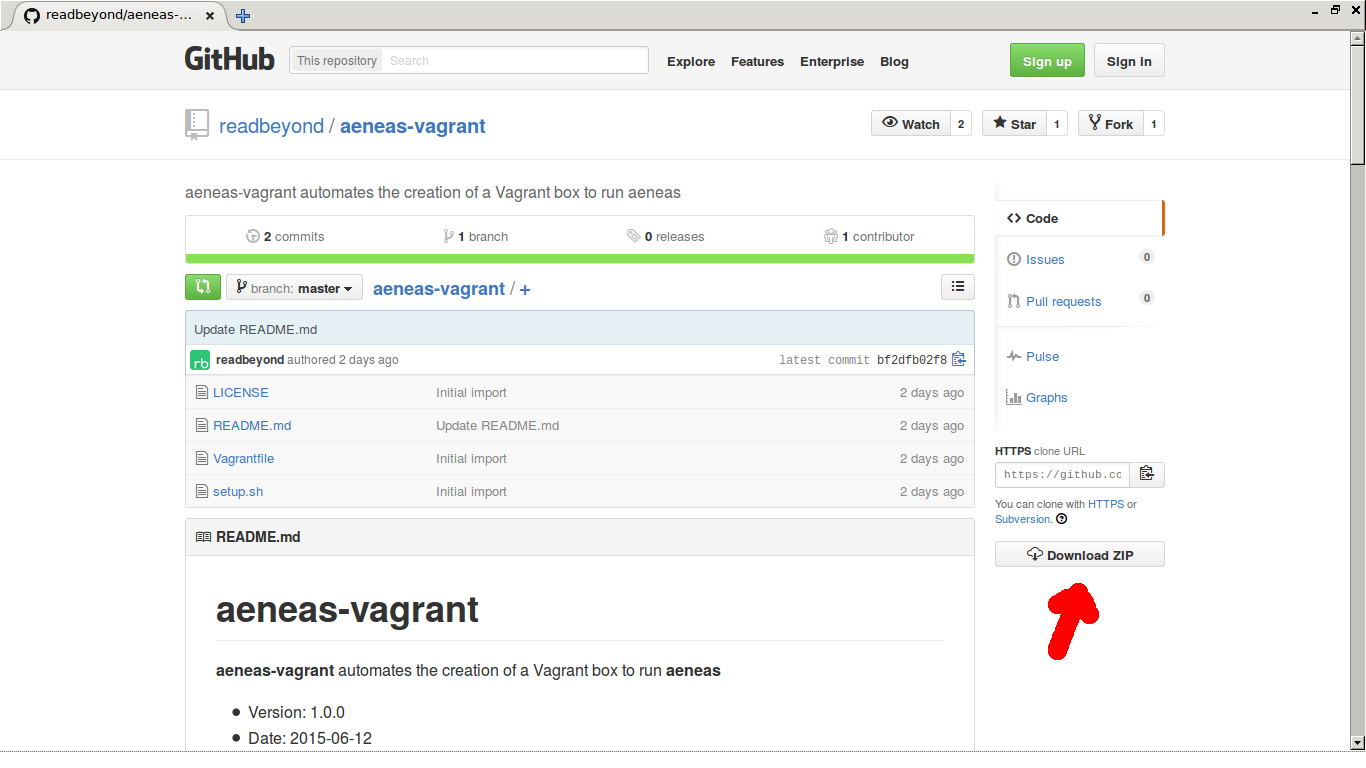View the 2 commits link
Screen dimensions: 1366x768
[285, 236]
